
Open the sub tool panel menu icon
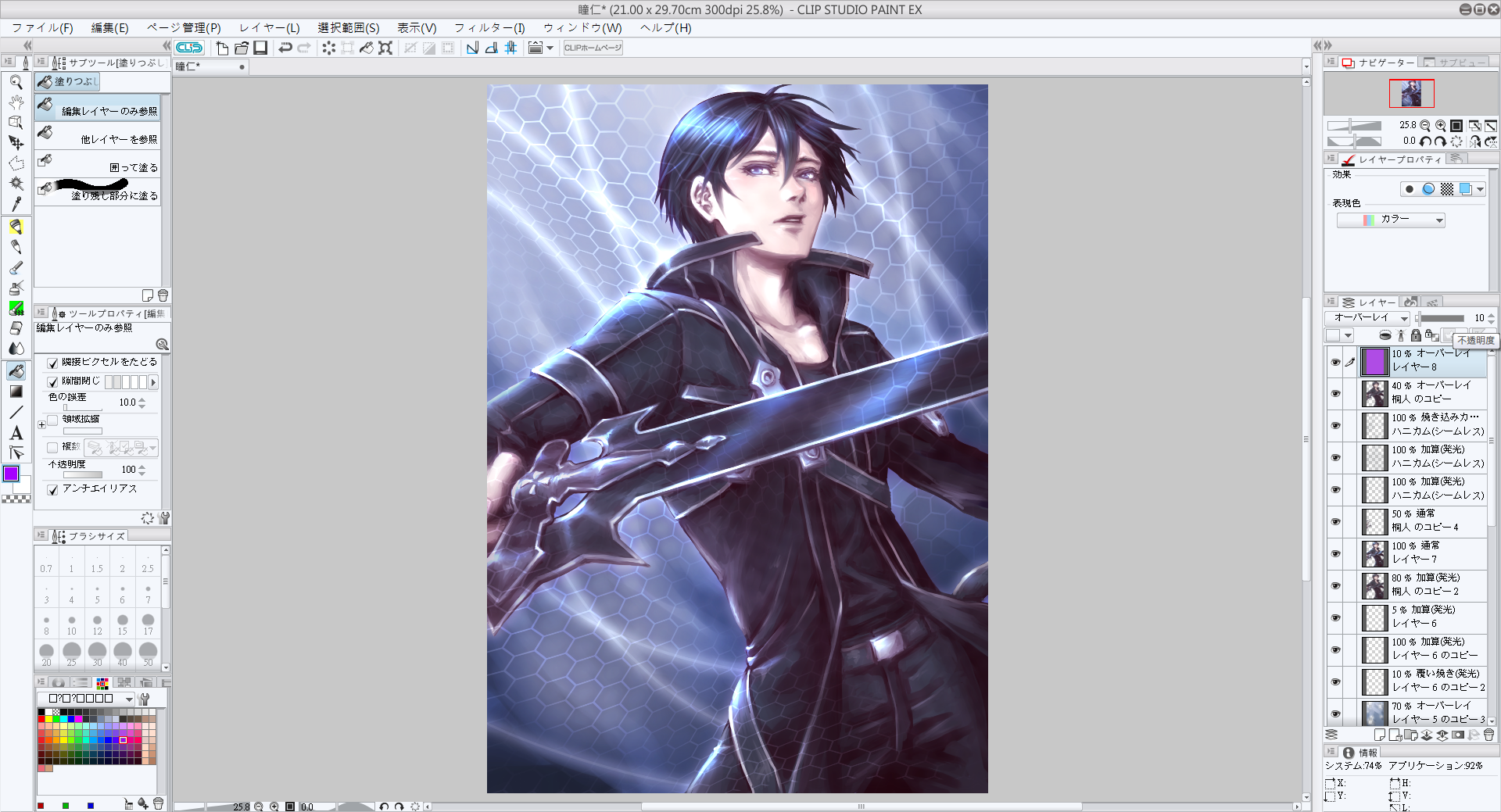(41, 62)
